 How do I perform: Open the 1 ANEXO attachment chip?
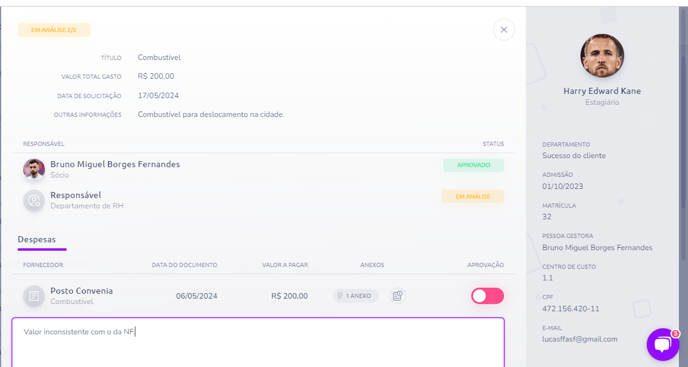pyautogui.click(x=355, y=296)
